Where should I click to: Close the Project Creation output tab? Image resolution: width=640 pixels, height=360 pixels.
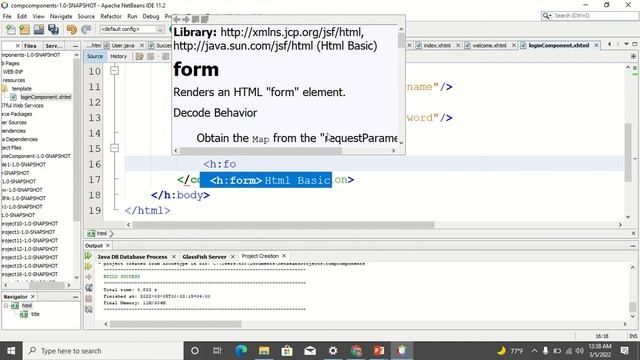[x=284, y=256]
